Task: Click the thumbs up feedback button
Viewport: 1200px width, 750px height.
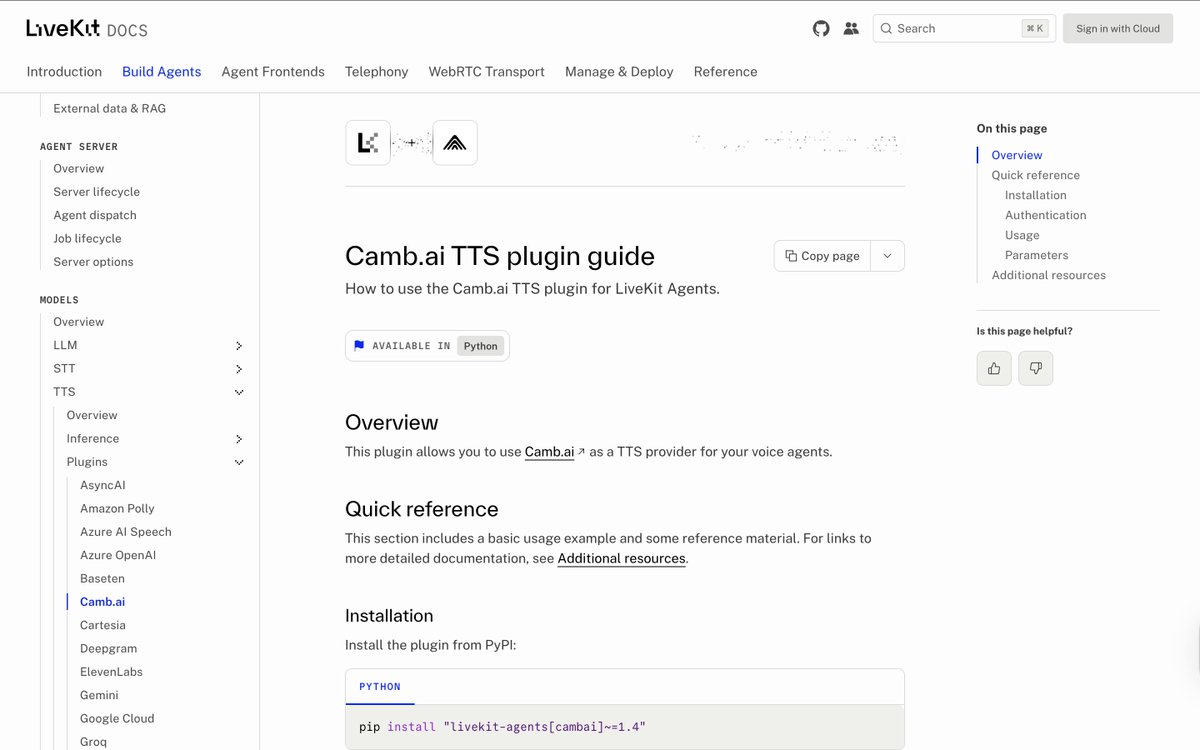Action: coord(994,368)
